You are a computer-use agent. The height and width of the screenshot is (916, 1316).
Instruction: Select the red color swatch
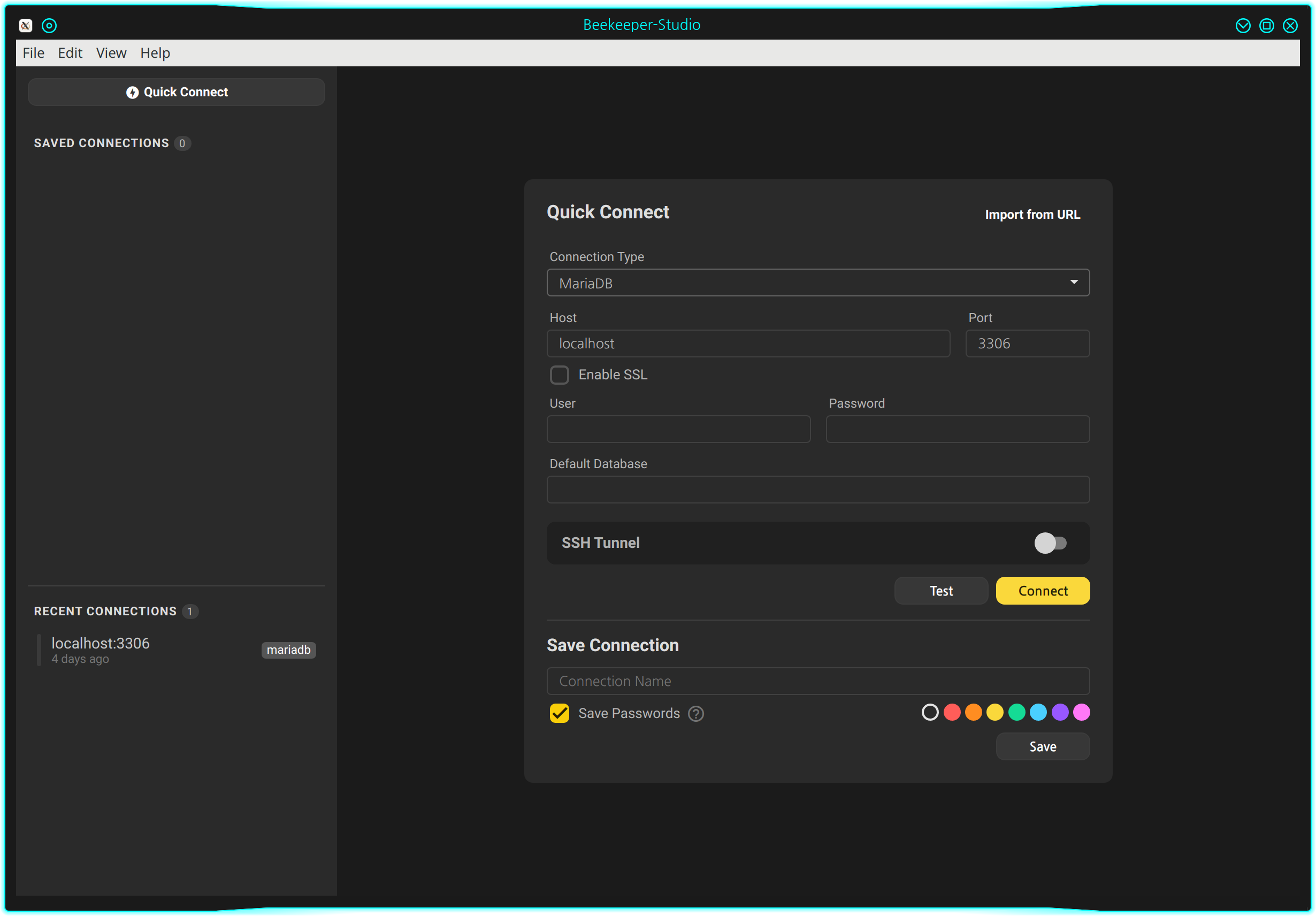click(x=952, y=713)
